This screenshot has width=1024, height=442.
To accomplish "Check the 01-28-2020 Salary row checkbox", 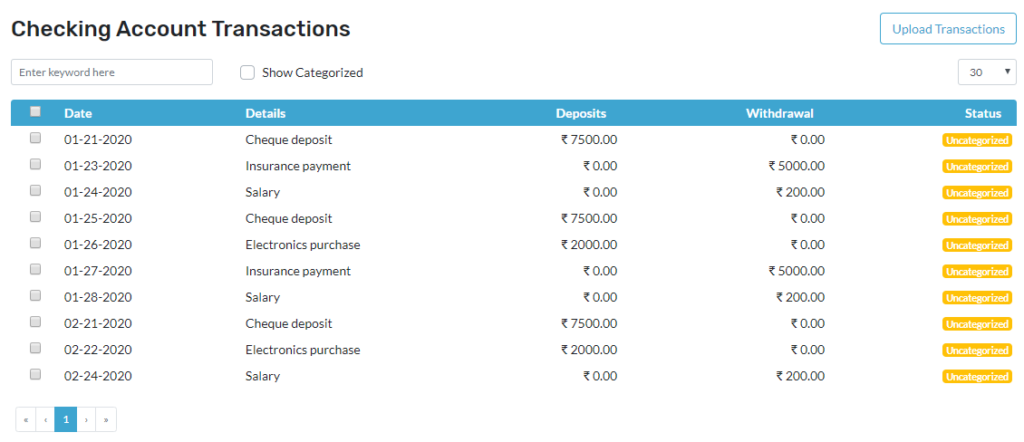I will click(35, 295).
